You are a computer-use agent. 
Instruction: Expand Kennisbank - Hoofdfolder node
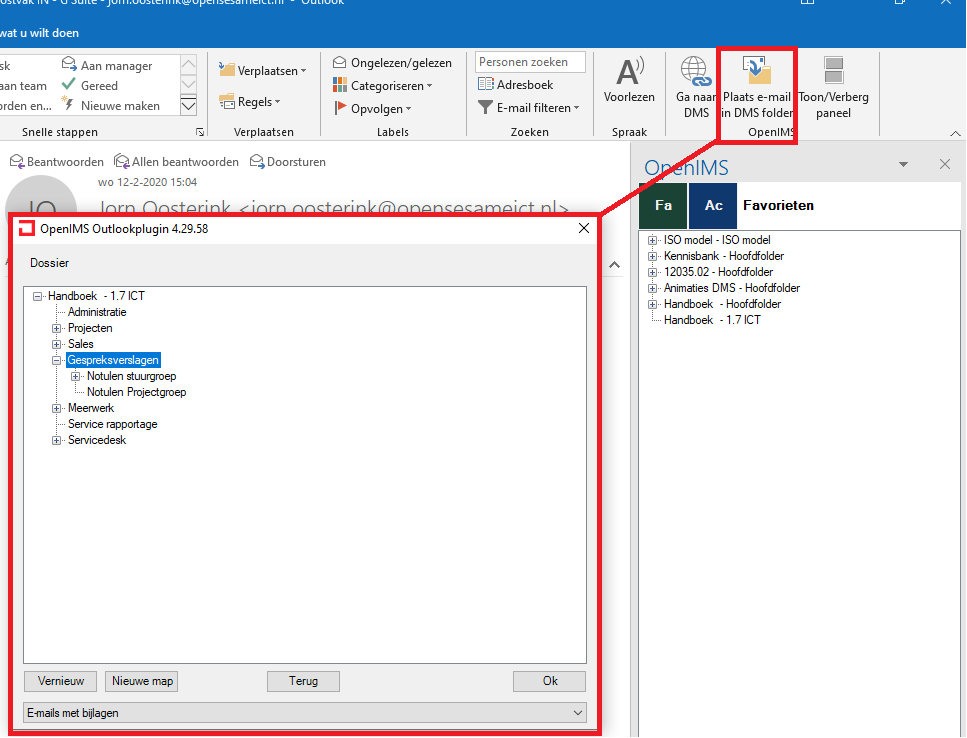[652, 256]
